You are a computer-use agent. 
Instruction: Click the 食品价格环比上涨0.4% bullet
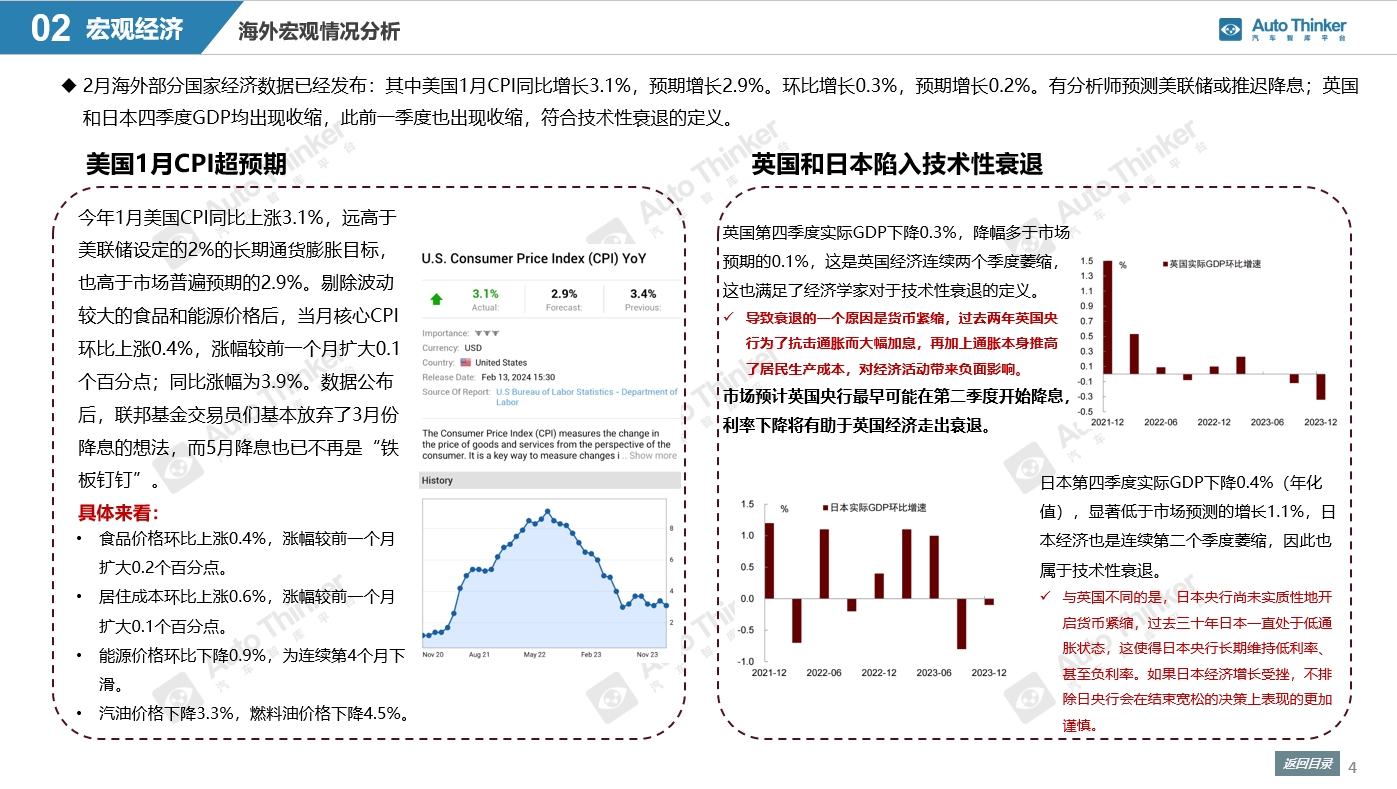coord(247,553)
